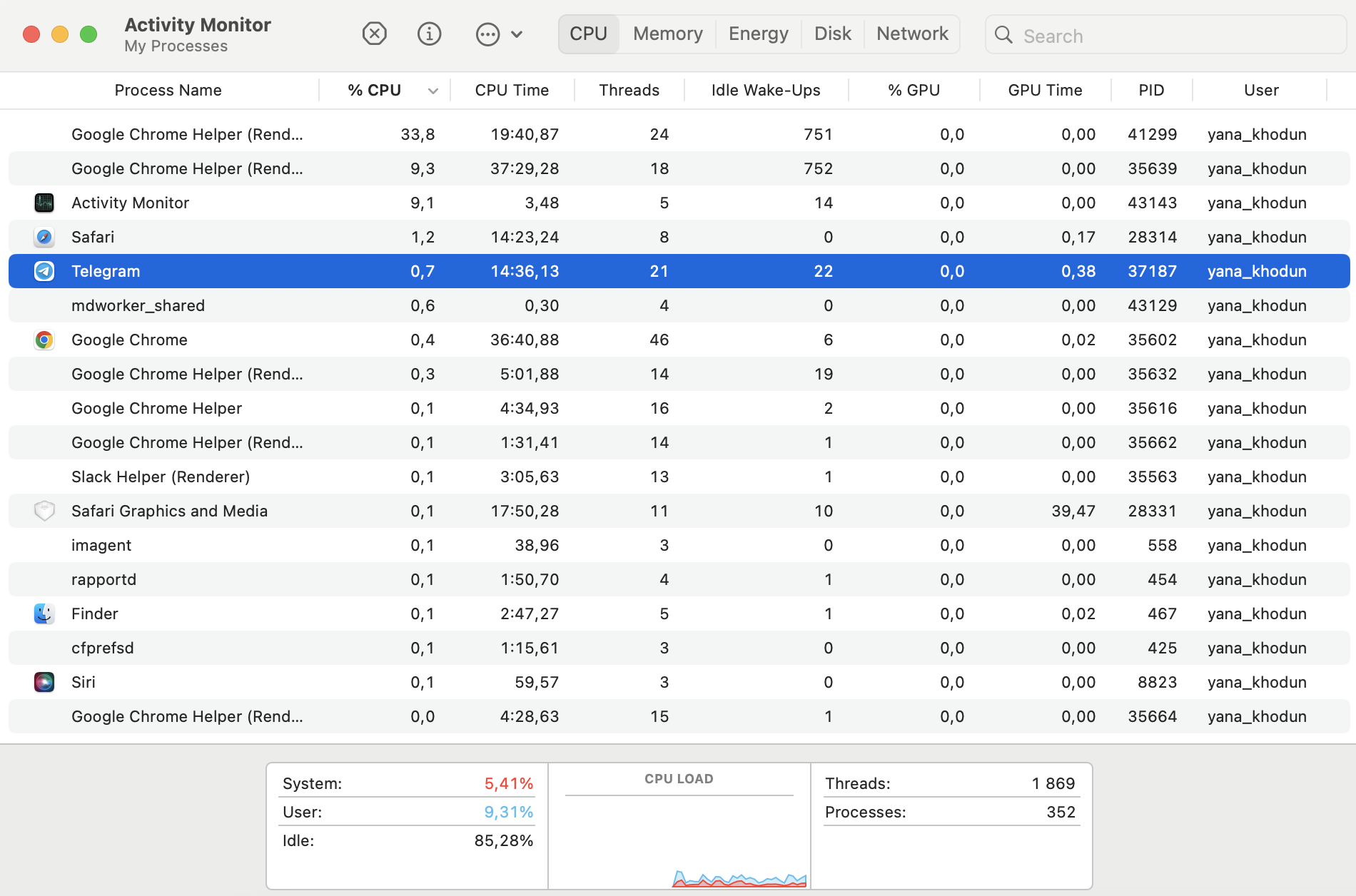Click the sort arrow on the % CPU column

432,90
